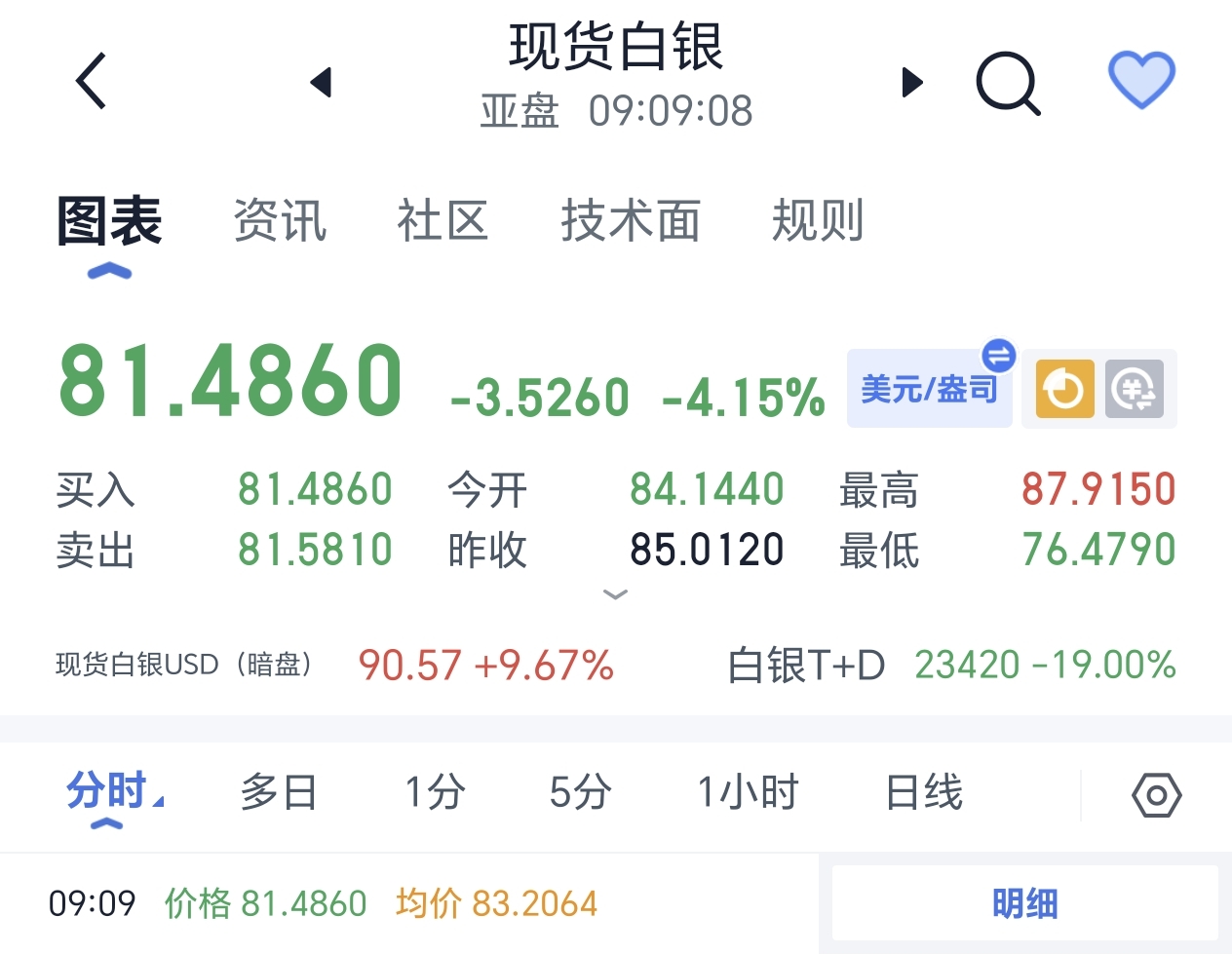Switch to 资讯 tab

point(280,220)
